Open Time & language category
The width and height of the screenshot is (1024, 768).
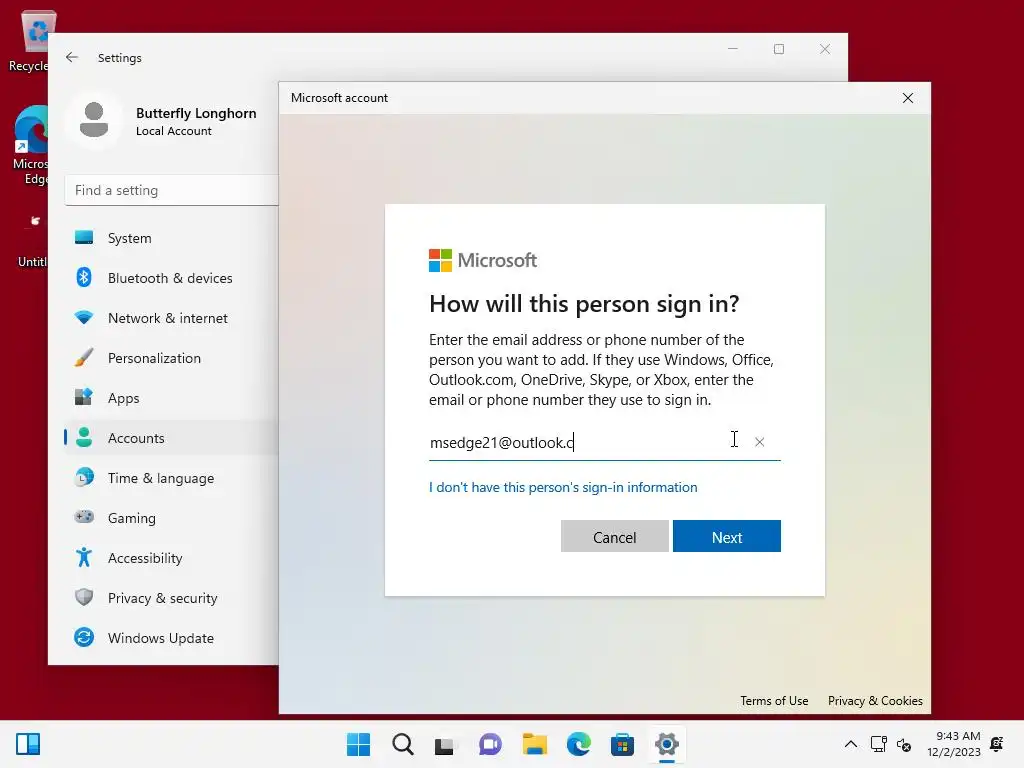tap(172, 478)
